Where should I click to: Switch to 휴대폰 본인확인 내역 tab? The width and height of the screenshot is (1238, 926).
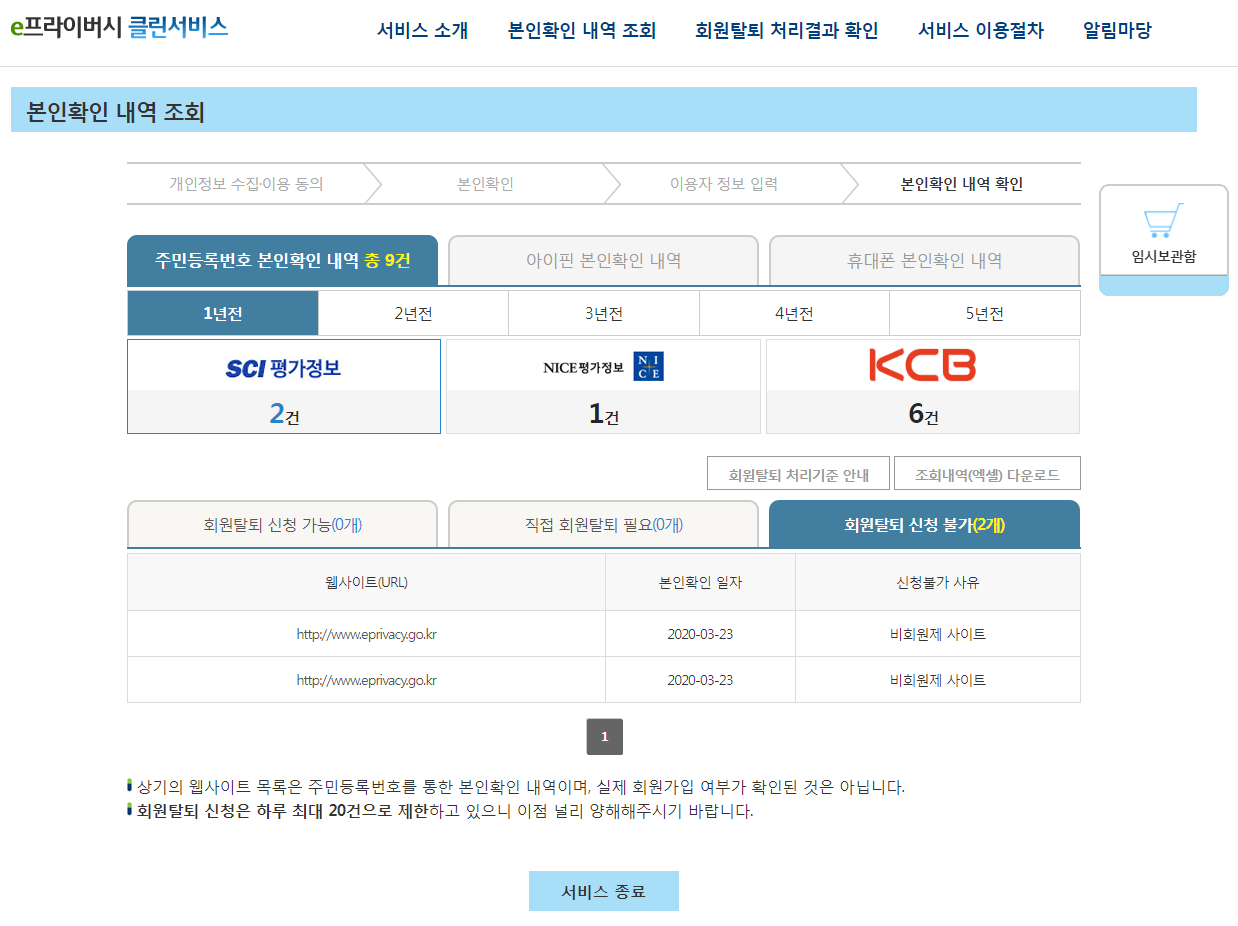924,261
